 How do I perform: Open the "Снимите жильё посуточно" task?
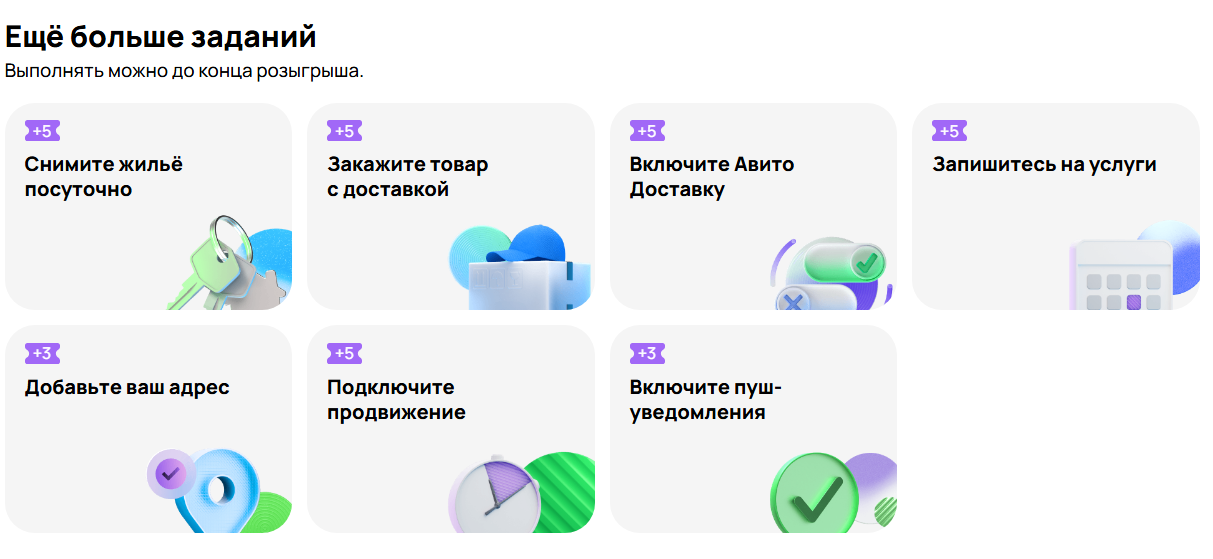click(148, 206)
